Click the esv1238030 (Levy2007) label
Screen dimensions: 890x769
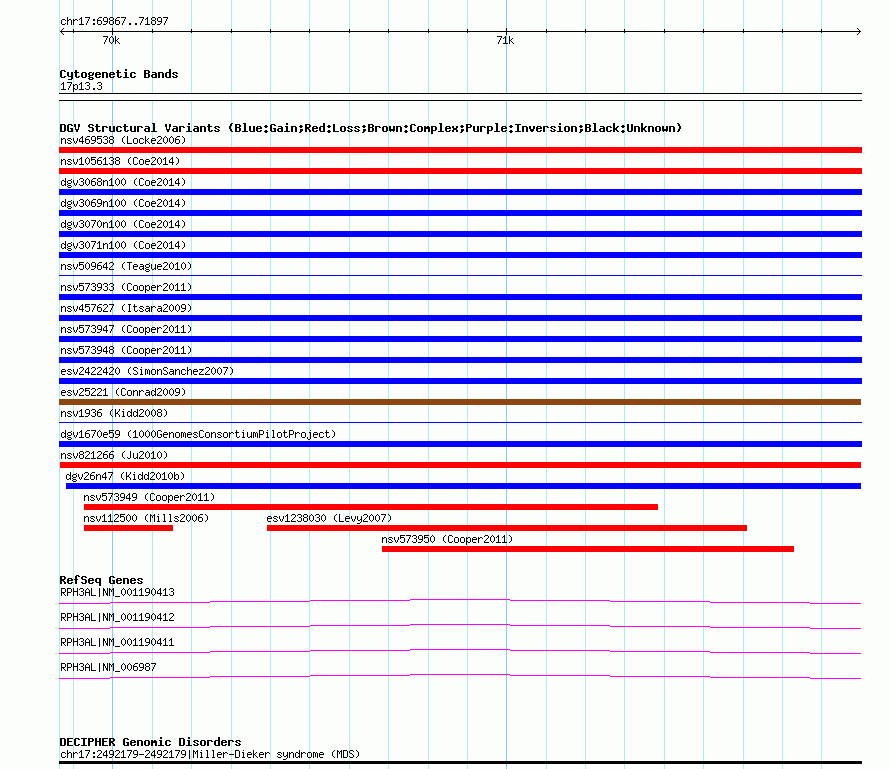[329, 518]
